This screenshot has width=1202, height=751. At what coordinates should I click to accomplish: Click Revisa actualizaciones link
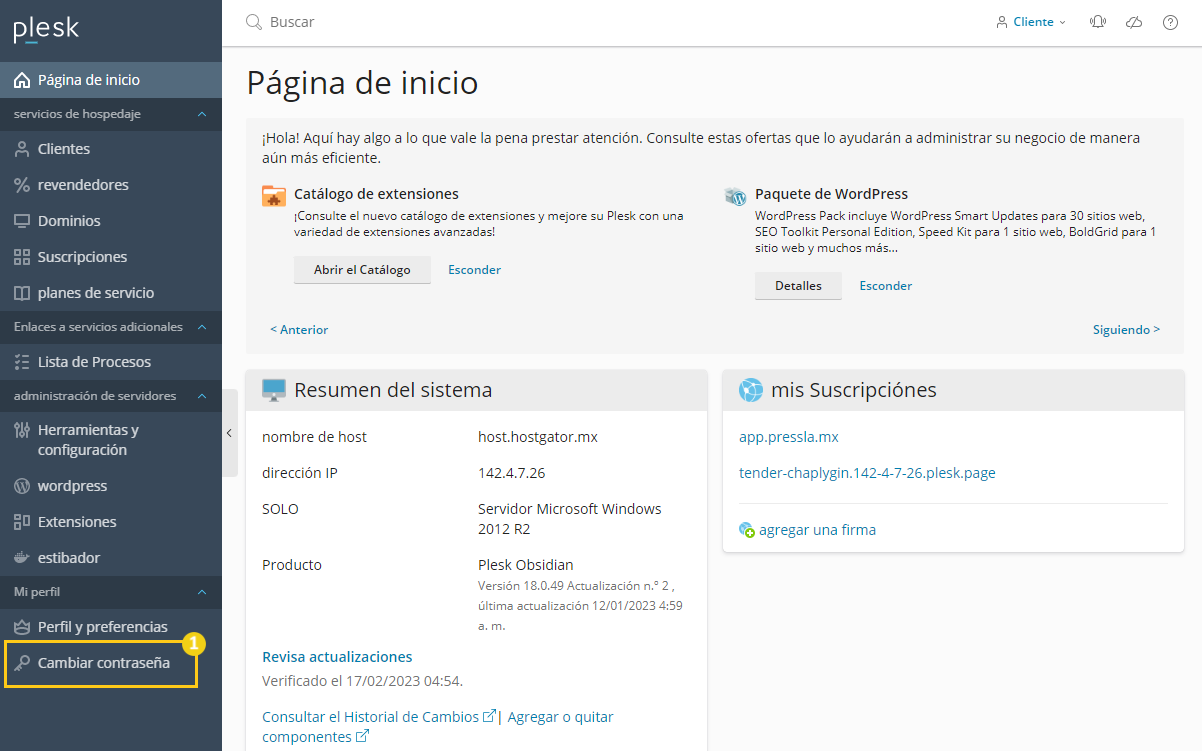pos(337,657)
